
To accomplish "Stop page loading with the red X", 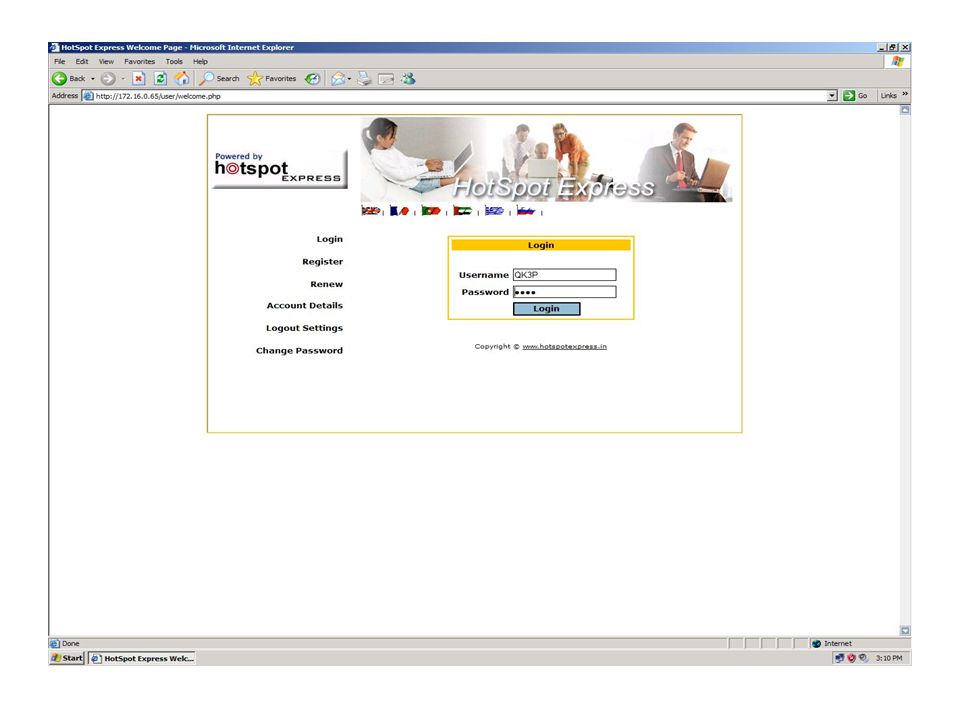I will (x=139, y=78).
